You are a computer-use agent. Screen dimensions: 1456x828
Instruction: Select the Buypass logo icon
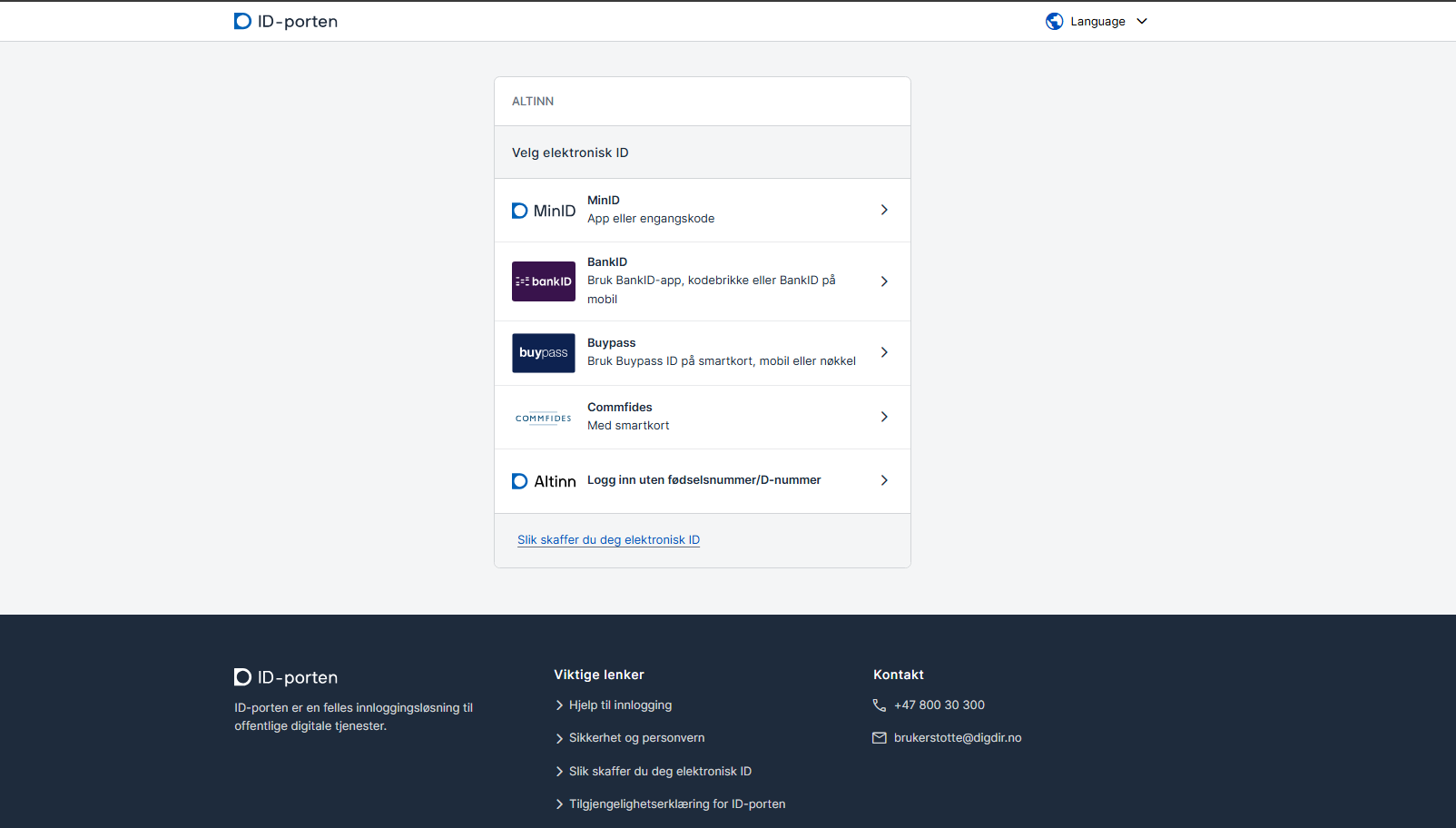[x=543, y=353]
